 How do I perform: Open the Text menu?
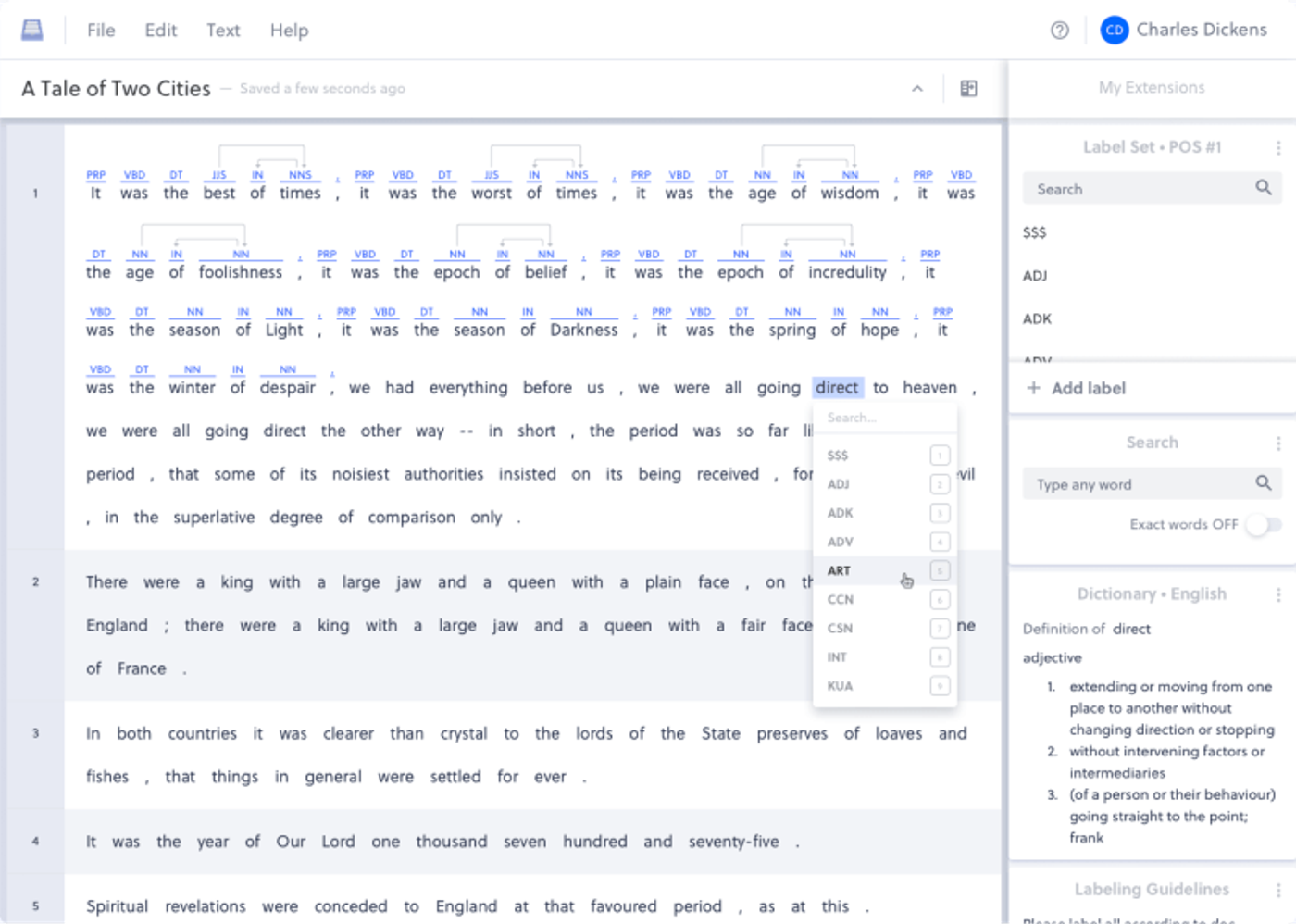pos(223,31)
